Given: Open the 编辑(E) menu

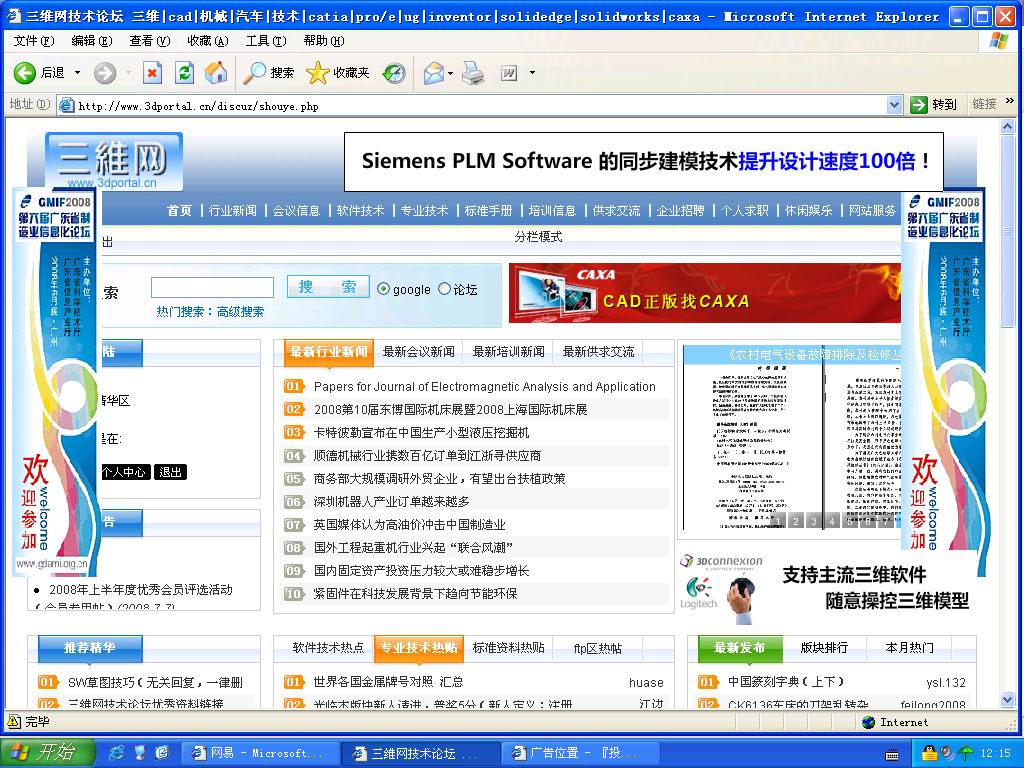Looking at the screenshot, I should tap(91, 40).
